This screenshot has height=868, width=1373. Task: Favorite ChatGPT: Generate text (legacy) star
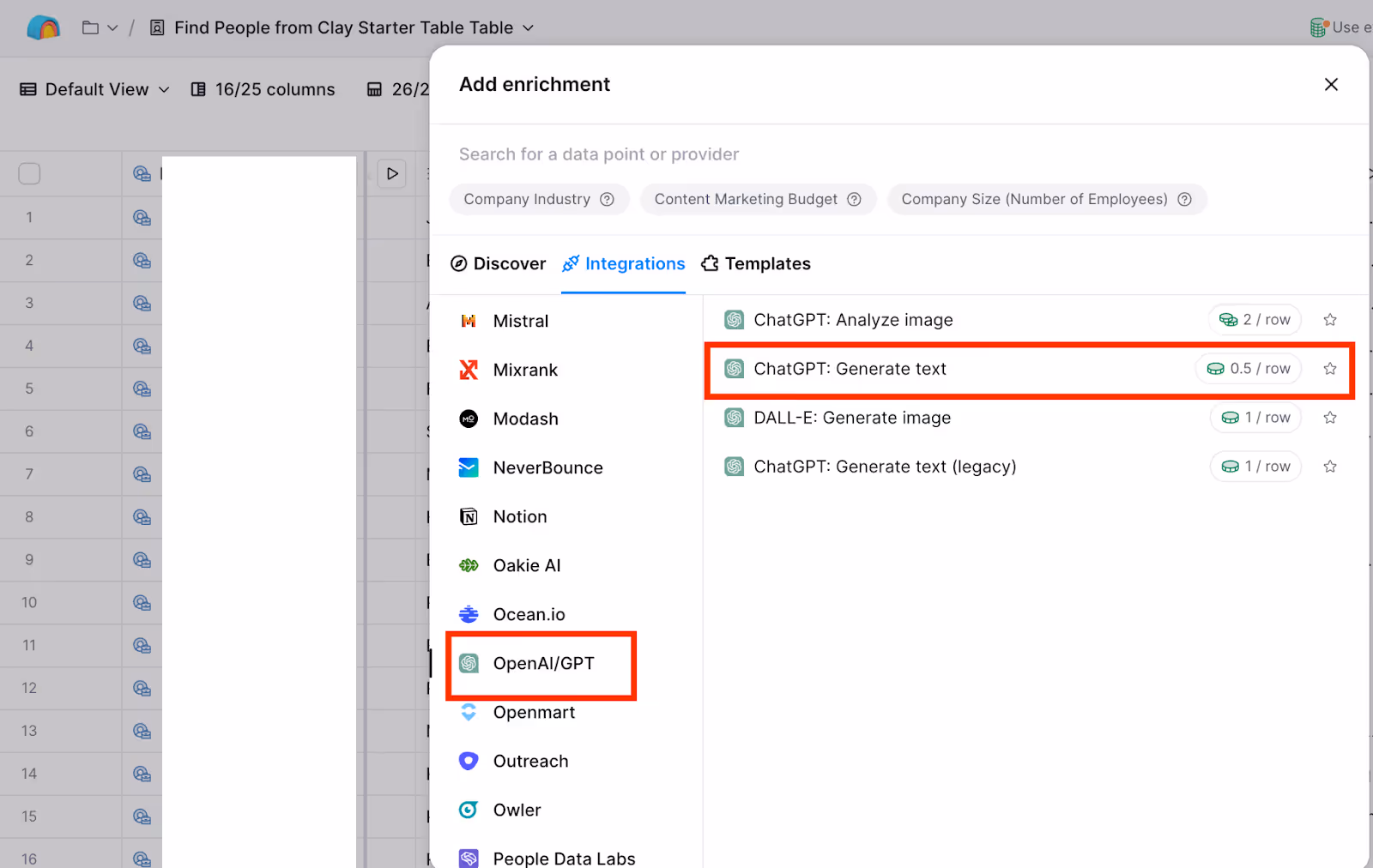[x=1330, y=467]
